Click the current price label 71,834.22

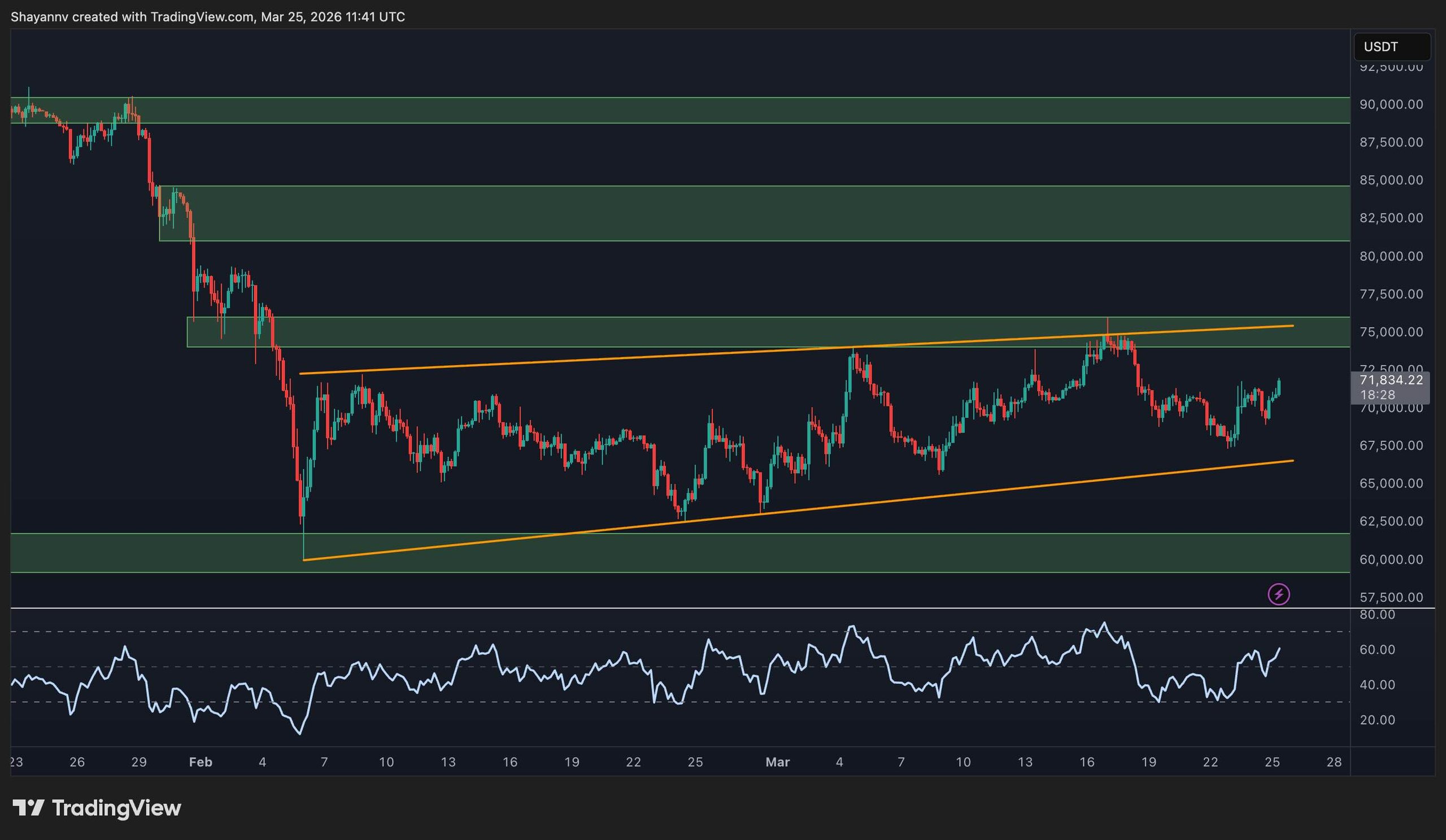(1391, 380)
